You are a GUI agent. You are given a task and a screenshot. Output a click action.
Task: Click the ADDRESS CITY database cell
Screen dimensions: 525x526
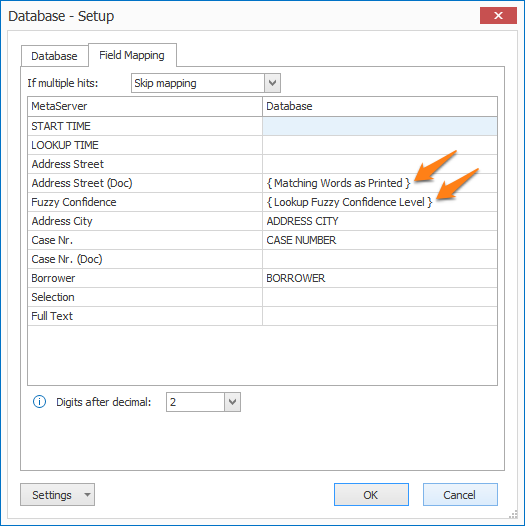tap(380, 221)
